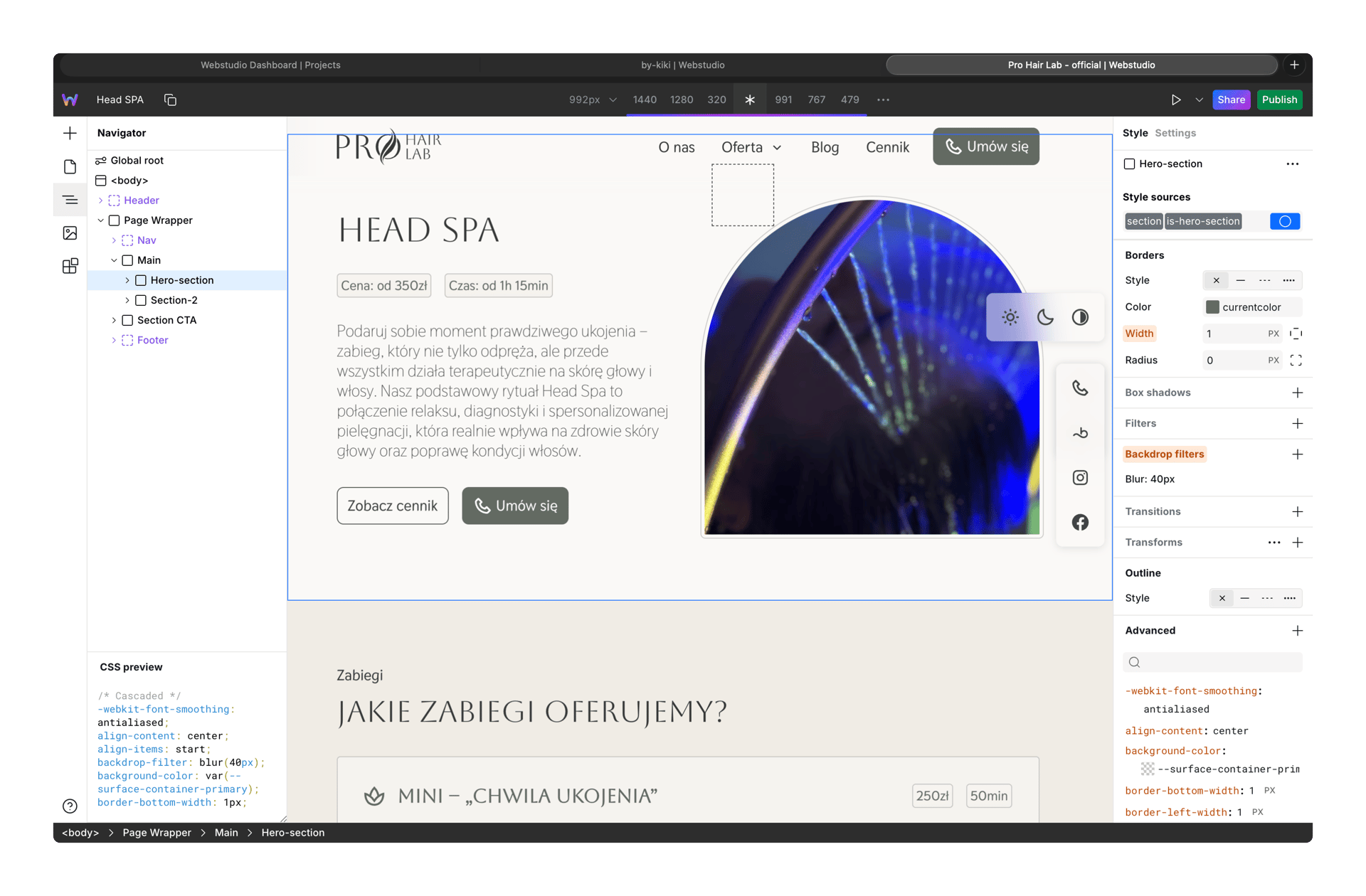Viewport: 1366px width, 896px height.
Task: Click the preview play button
Action: coord(1176,100)
